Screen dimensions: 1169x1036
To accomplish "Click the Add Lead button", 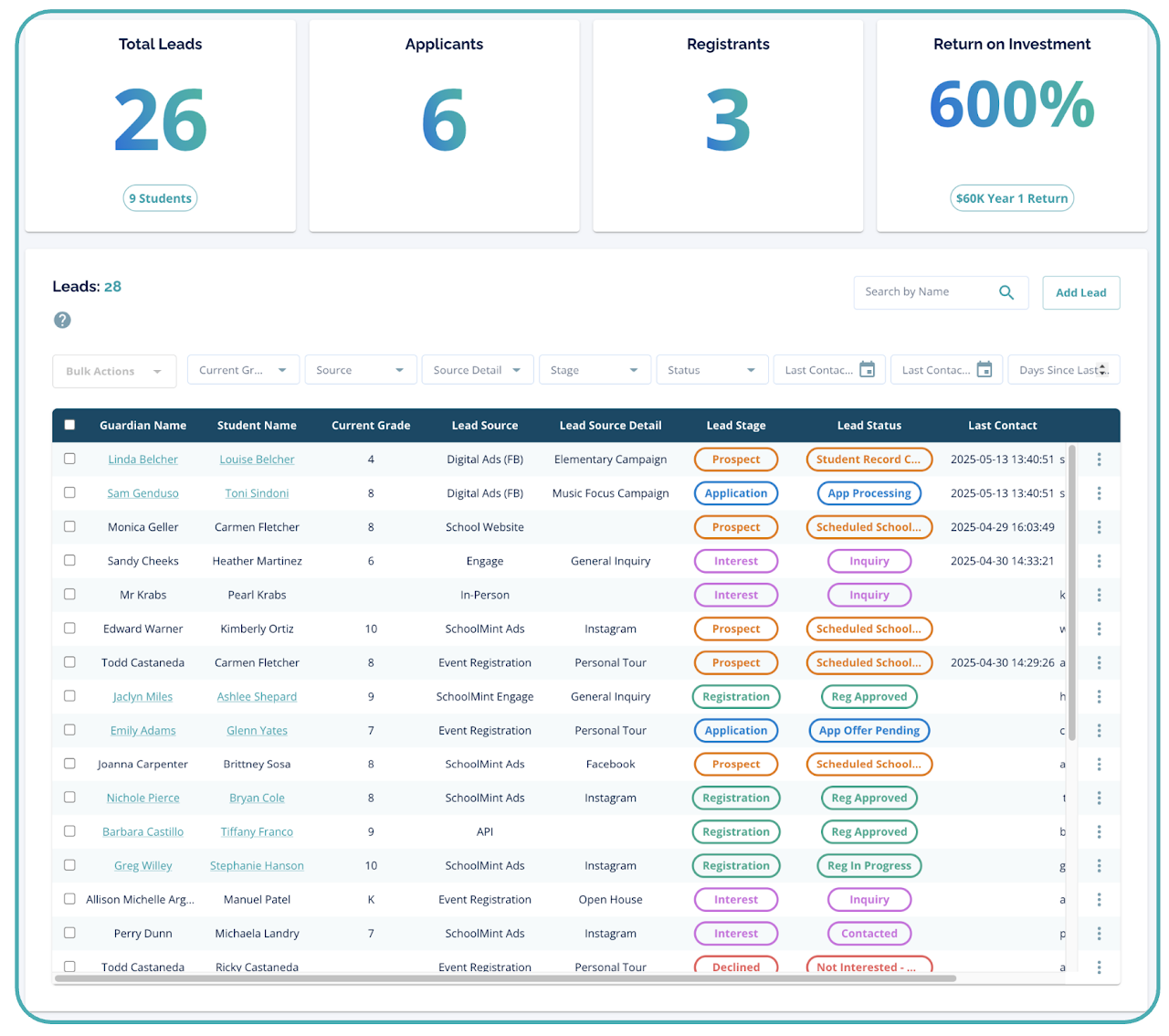I will pyautogui.click(x=1080, y=293).
